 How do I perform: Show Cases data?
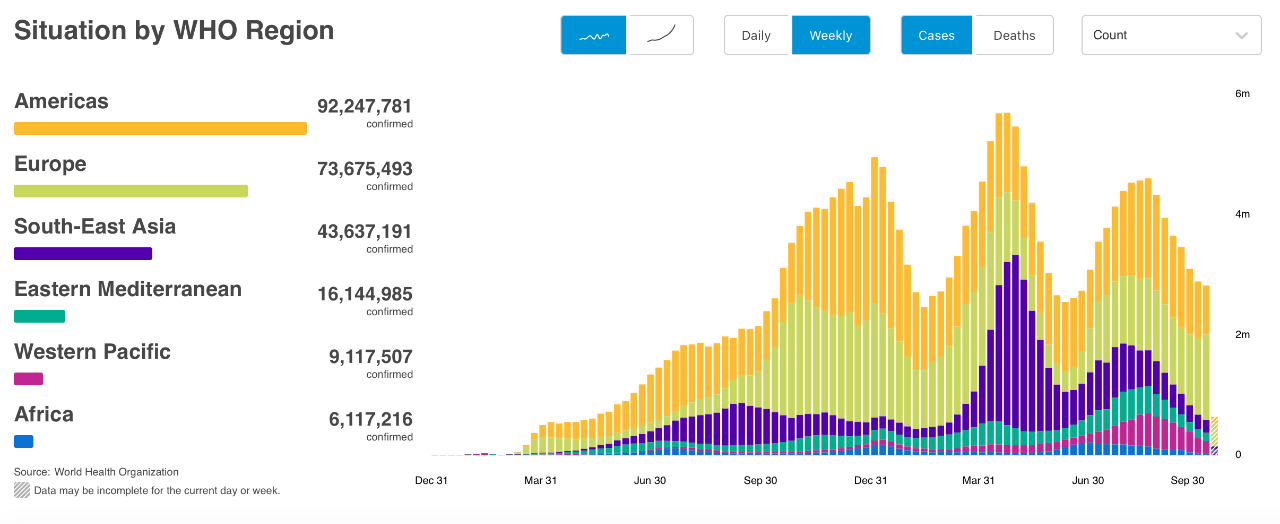click(936, 35)
